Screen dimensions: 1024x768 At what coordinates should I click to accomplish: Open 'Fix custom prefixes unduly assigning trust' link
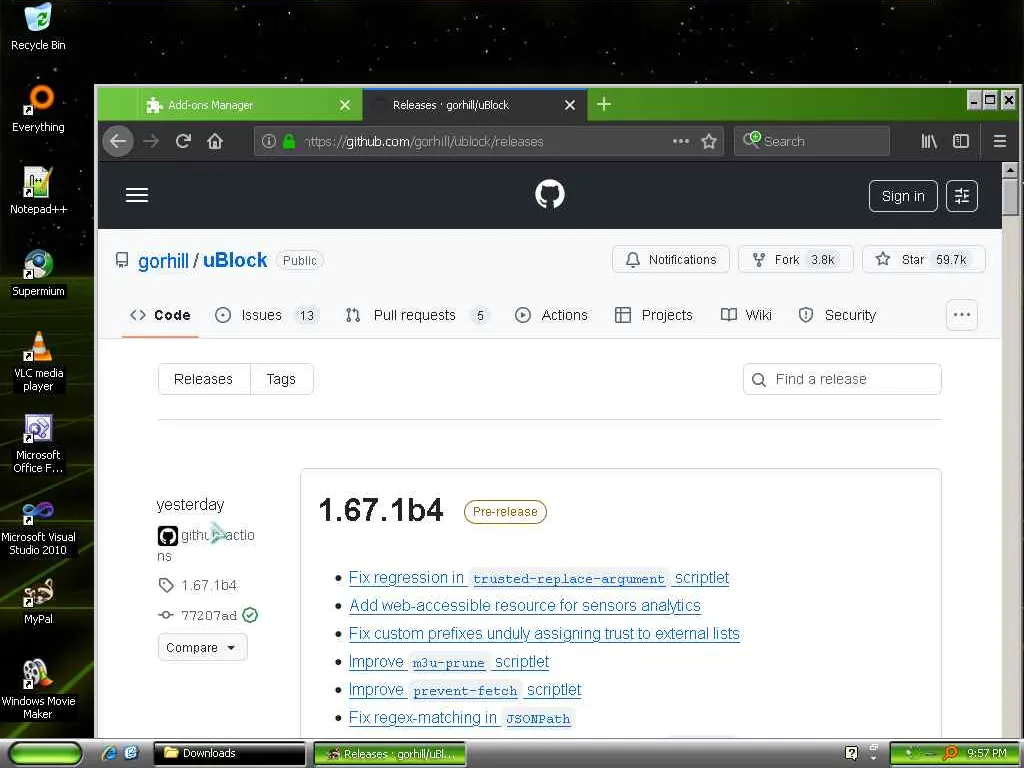544,633
